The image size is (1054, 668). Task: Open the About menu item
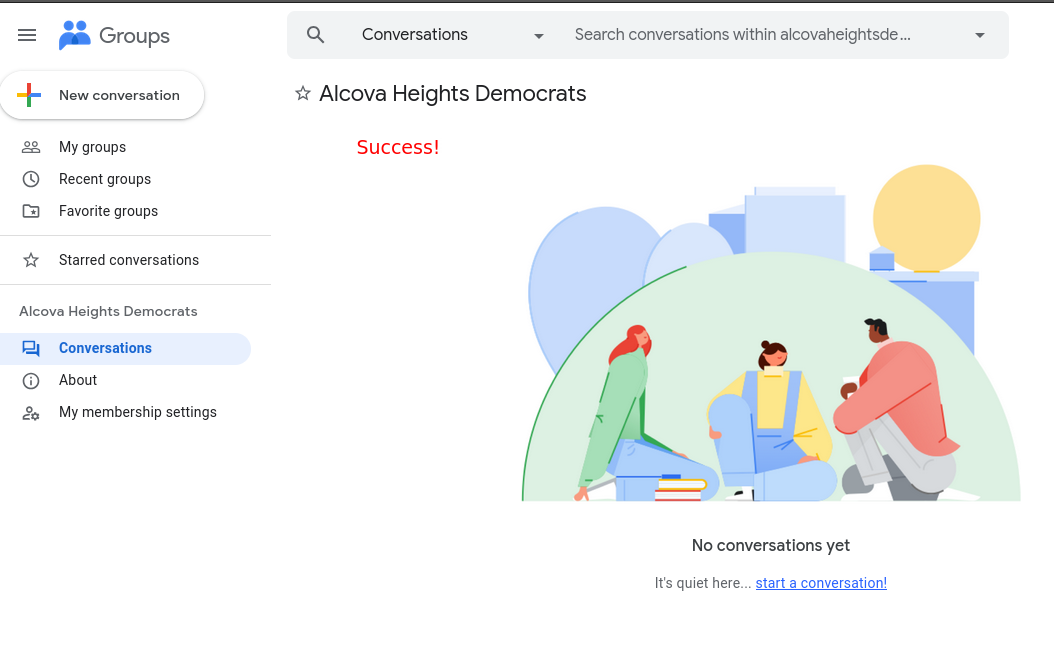[x=78, y=380]
